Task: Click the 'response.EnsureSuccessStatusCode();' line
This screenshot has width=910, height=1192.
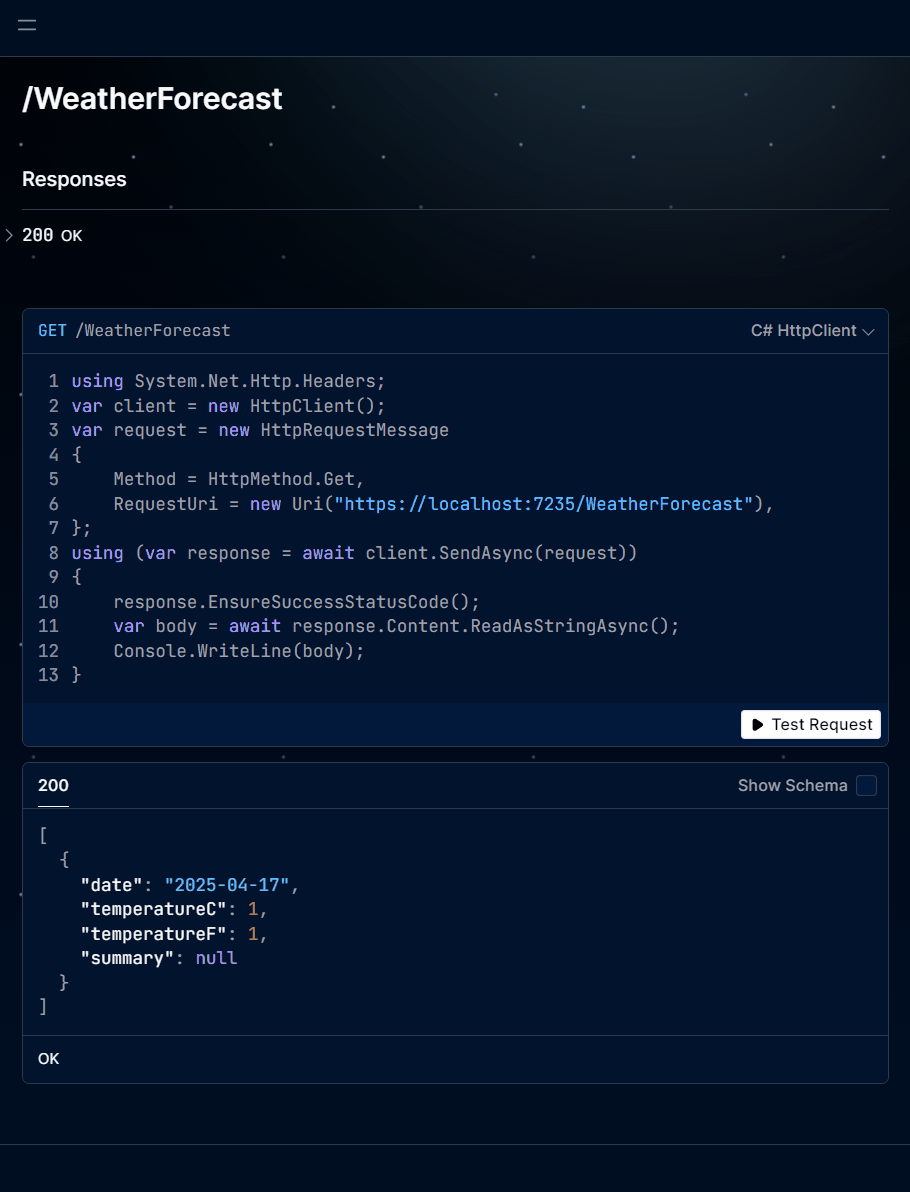Action: [296, 602]
